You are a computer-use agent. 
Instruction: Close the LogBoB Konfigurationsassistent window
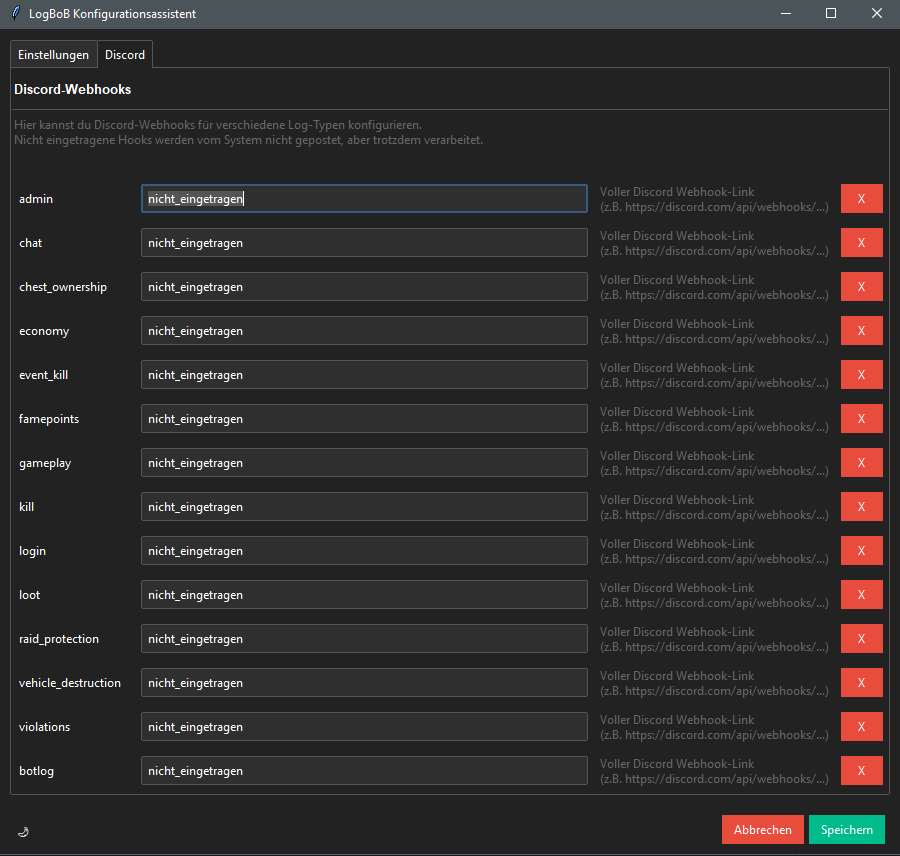[x=876, y=13]
